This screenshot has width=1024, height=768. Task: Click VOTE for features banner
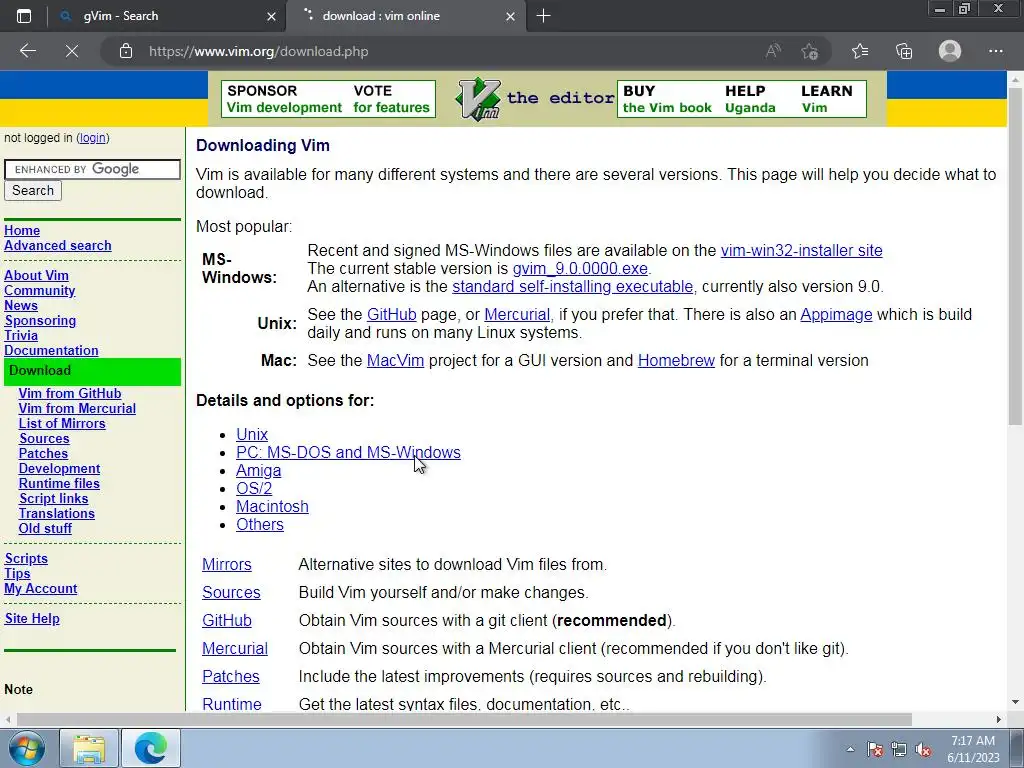[x=391, y=99]
